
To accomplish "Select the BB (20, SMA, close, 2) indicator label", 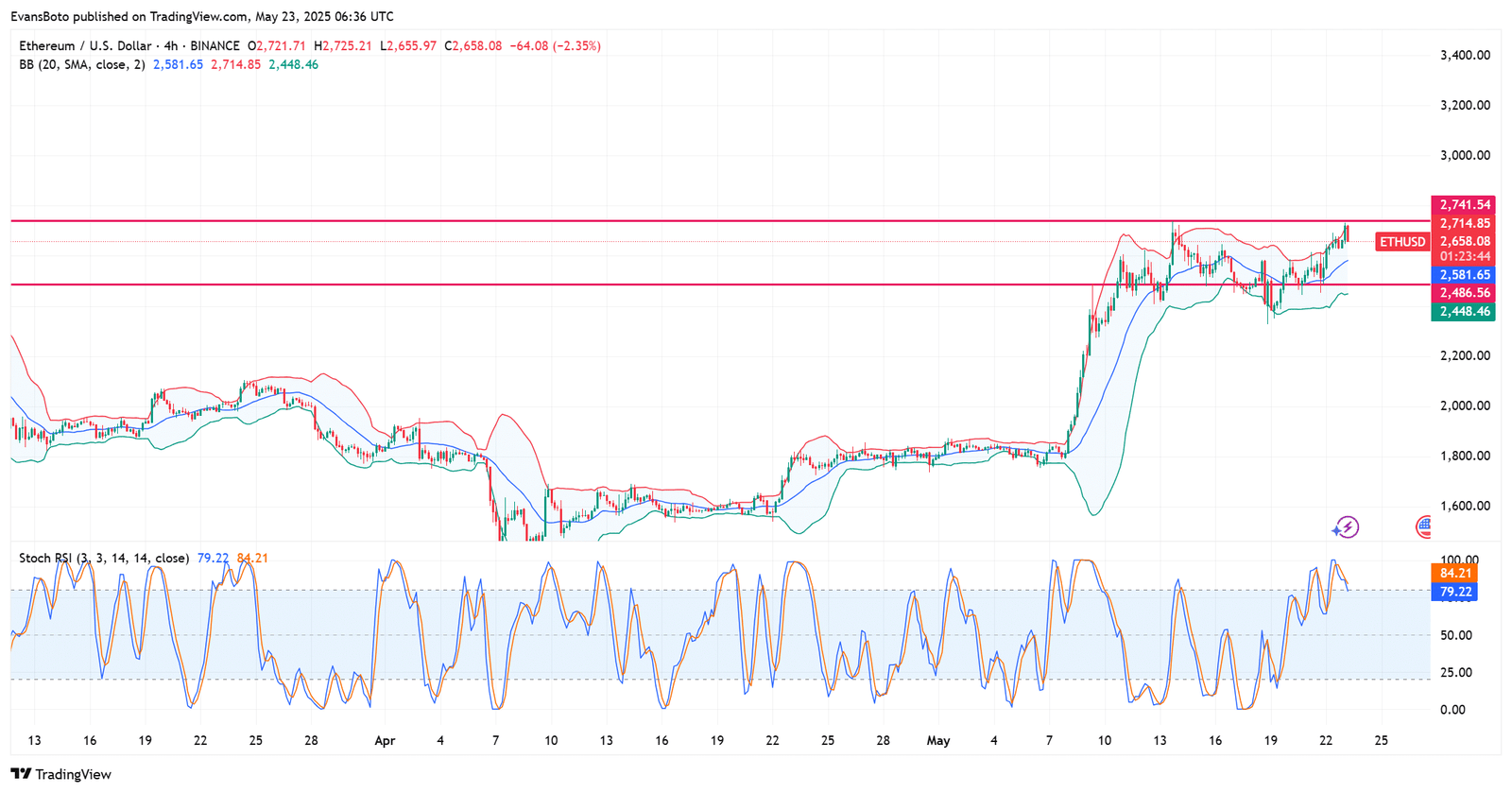I will 82,64.
